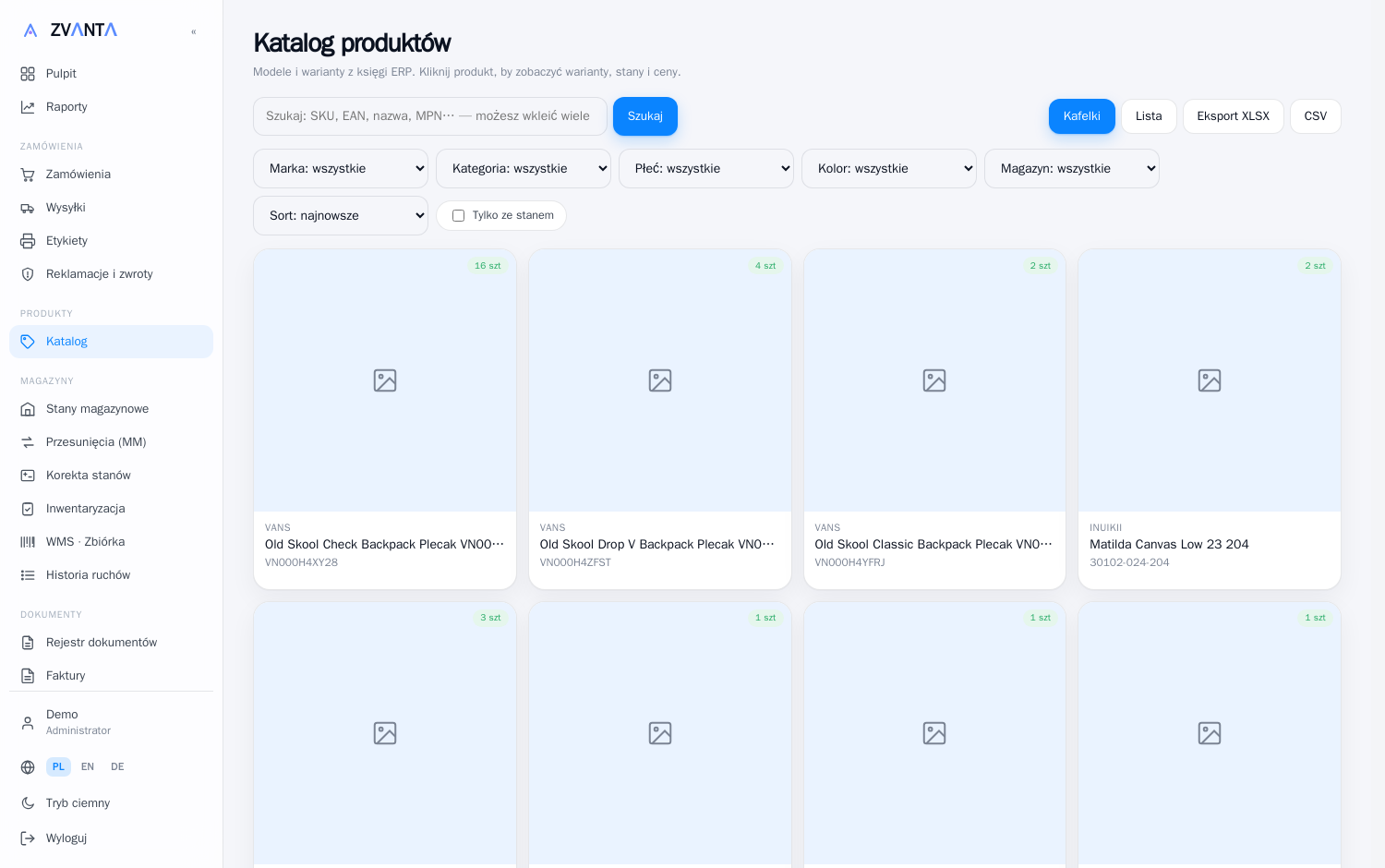
Task: Click SKU text VN000H4XY28
Action: pos(301,562)
